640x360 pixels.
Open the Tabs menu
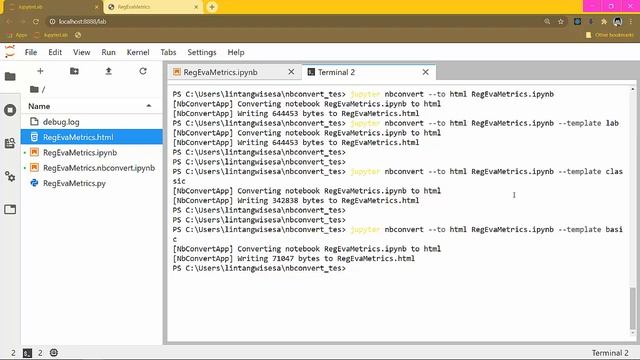168,52
